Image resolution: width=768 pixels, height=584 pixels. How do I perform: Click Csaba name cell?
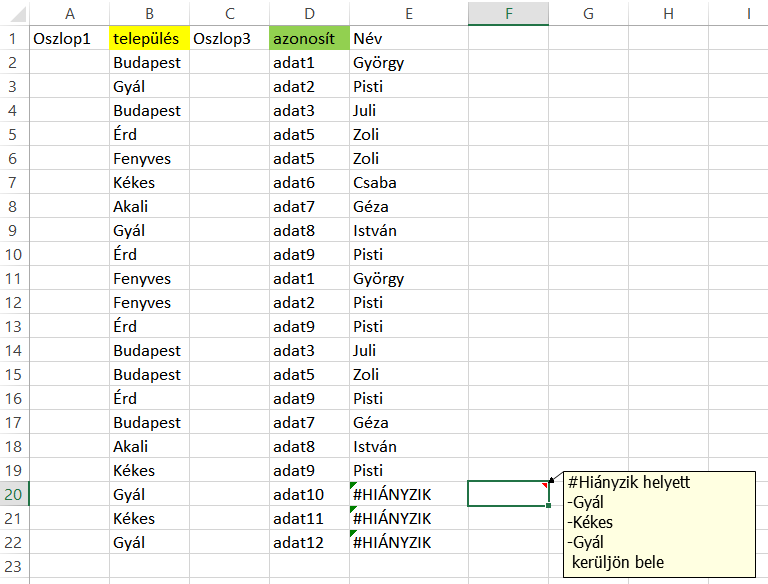tap(409, 182)
